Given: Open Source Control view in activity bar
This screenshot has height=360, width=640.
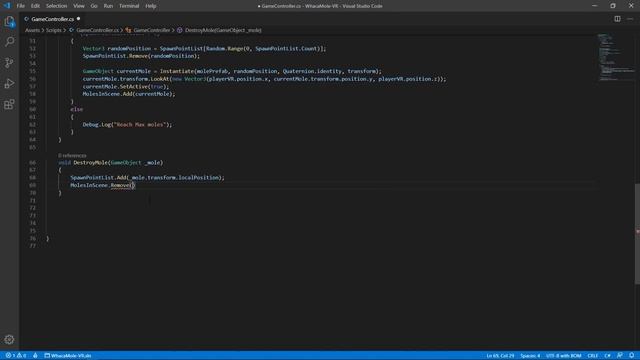Looking at the screenshot, I should 9,62.
